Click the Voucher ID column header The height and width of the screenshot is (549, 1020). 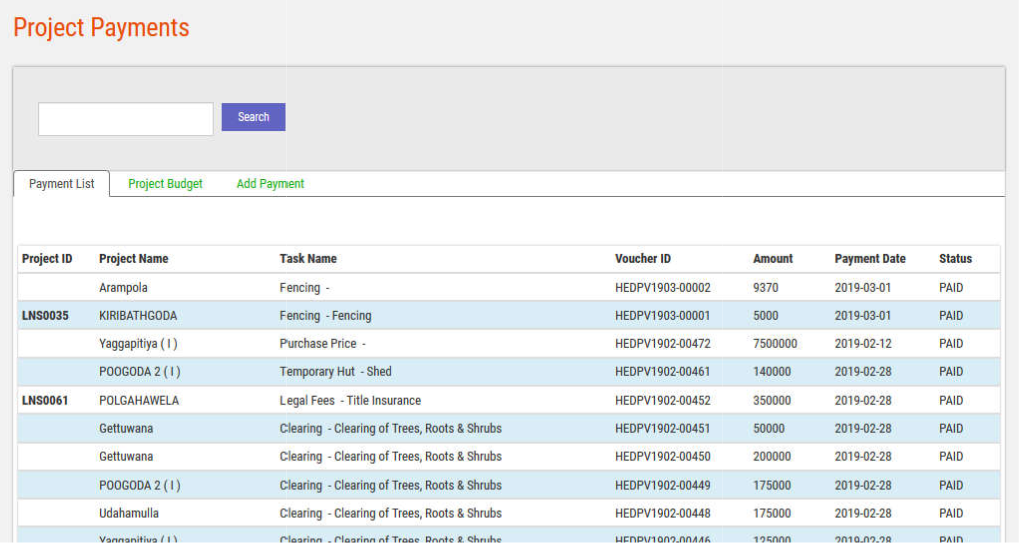643,259
